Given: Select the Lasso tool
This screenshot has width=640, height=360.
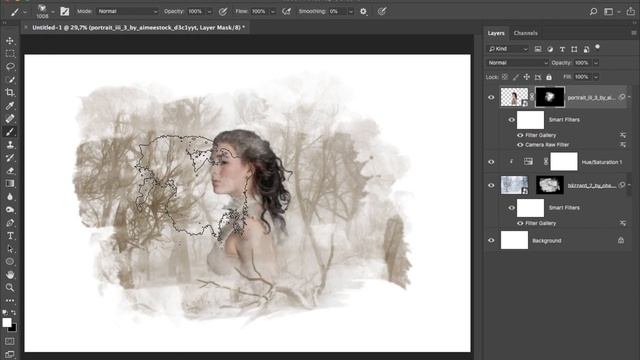Looking at the screenshot, I should (x=10, y=67).
